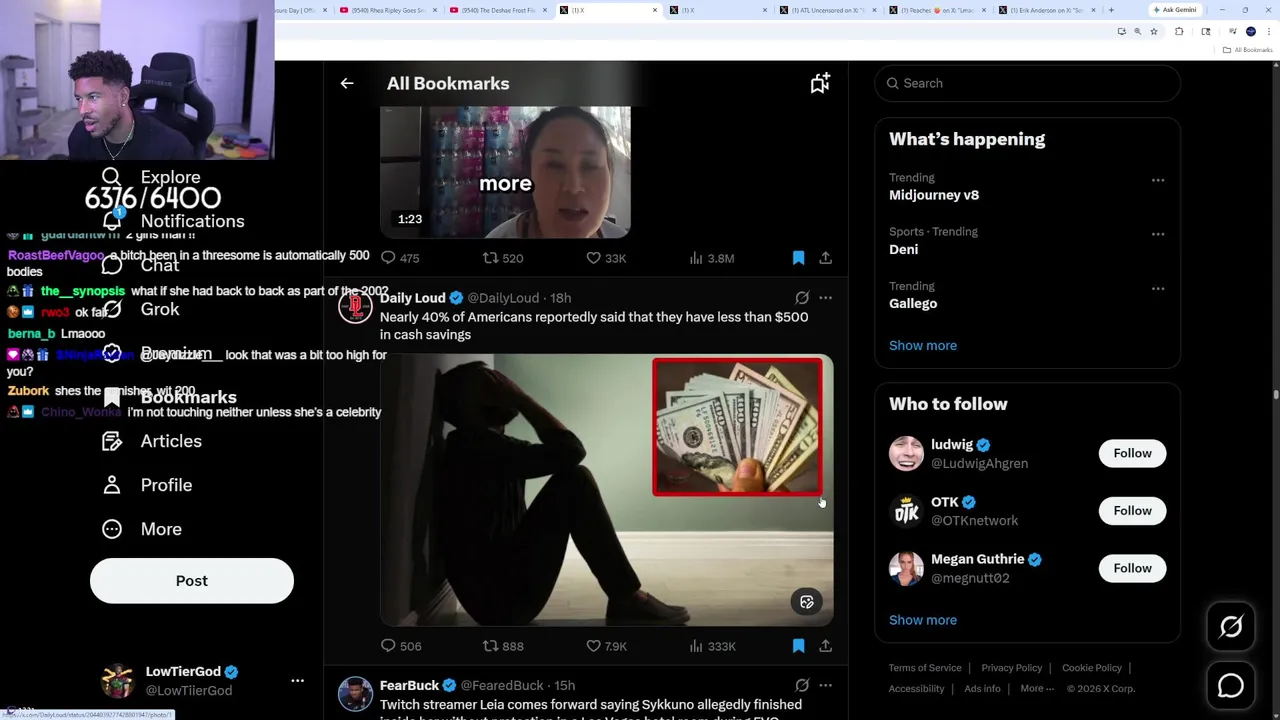1280x720 pixels.
Task: Open the messages floating chat button
Action: pyautogui.click(x=1231, y=686)
